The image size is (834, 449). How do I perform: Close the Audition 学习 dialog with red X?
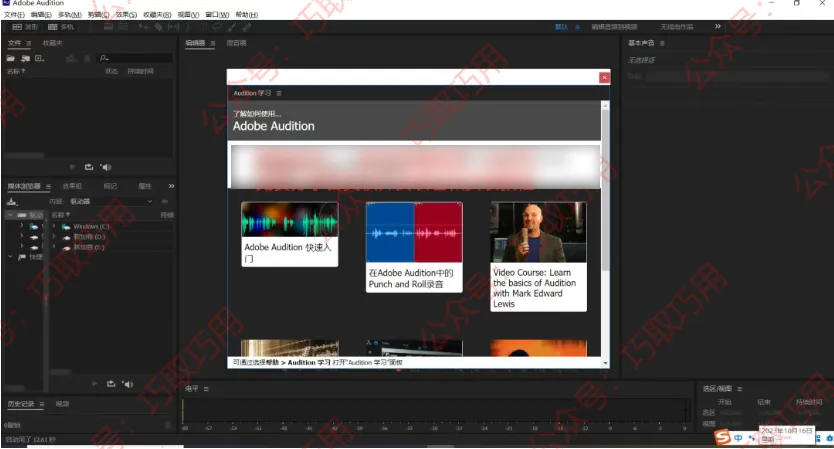tap(604, 78)
